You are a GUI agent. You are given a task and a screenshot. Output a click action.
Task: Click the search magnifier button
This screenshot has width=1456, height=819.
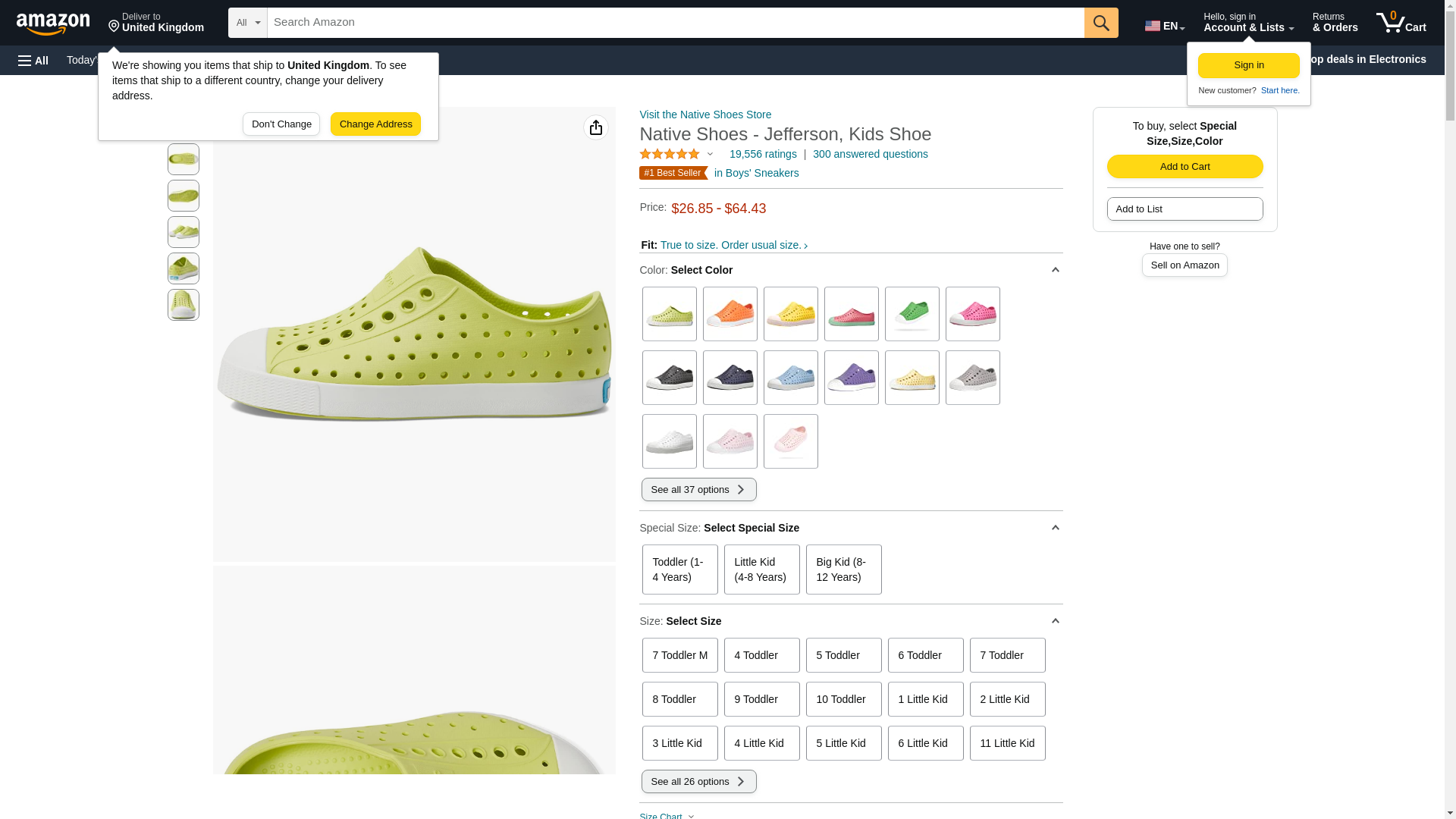1101,23
